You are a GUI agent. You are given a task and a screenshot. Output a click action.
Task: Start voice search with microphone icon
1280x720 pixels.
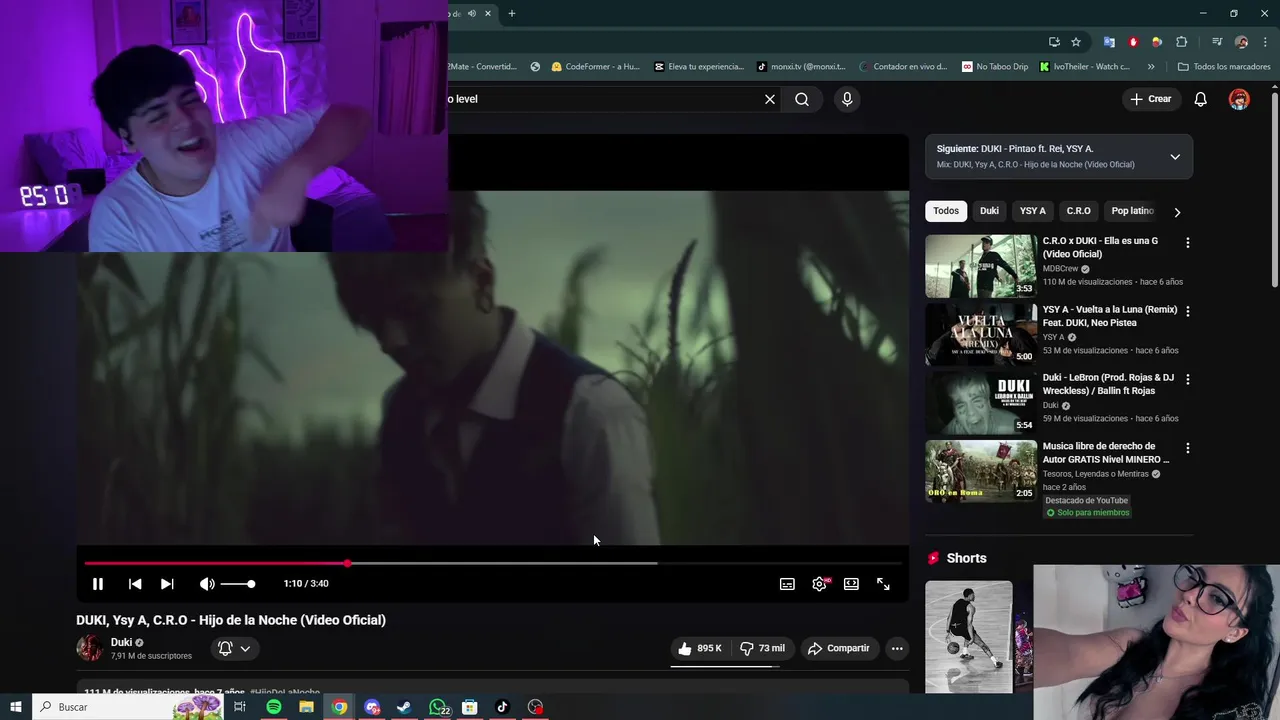tap(847, 99)
